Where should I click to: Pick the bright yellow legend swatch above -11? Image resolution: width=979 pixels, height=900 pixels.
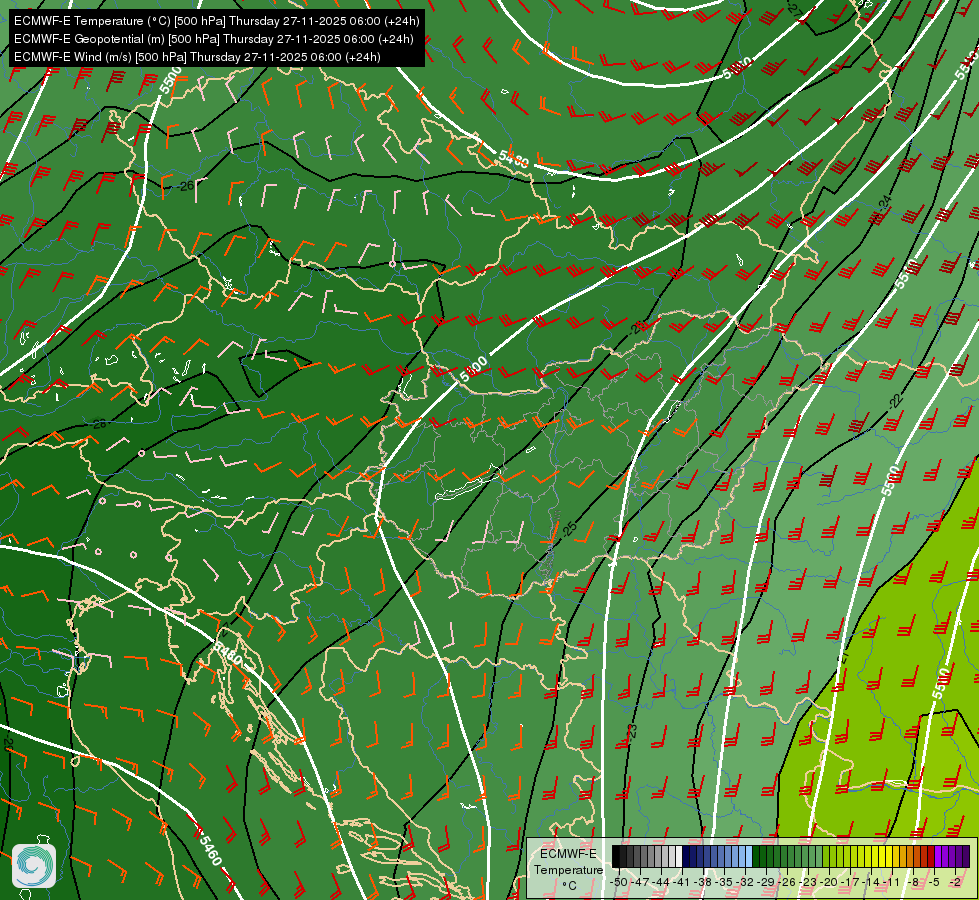(889, 856)
